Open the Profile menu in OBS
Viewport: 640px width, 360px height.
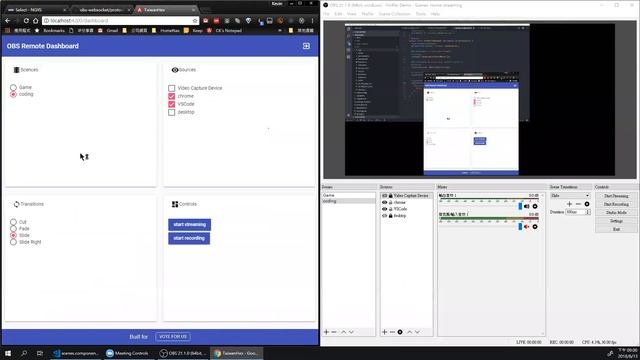click(x=367, y=14)
